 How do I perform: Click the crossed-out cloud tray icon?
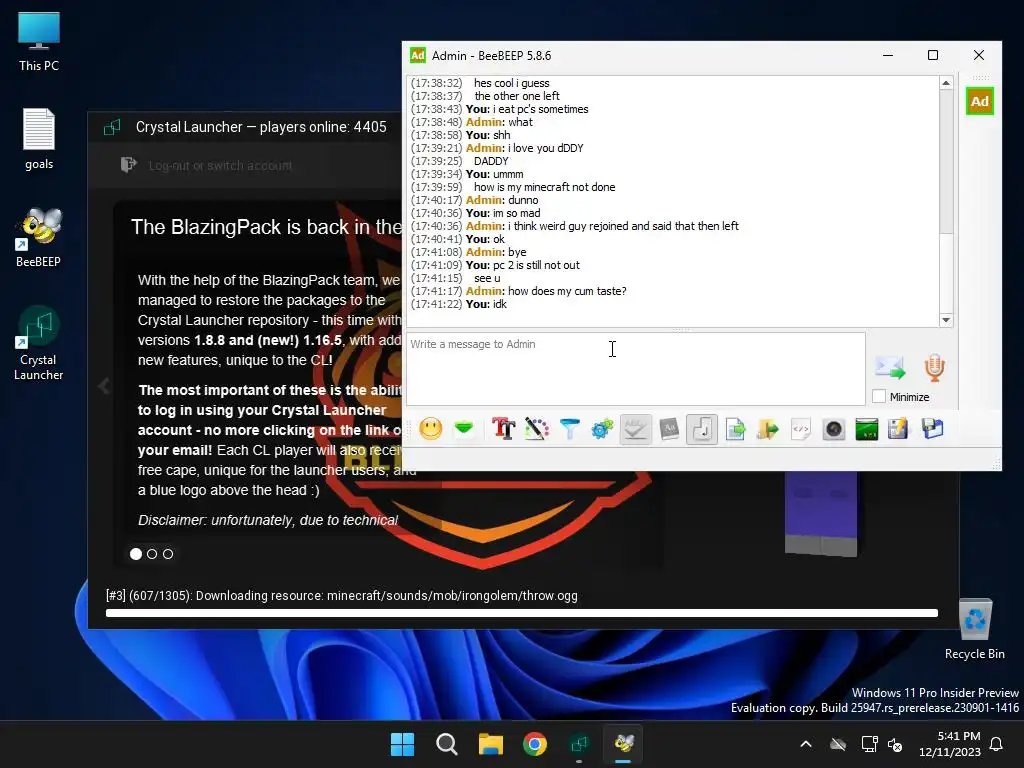838,744
